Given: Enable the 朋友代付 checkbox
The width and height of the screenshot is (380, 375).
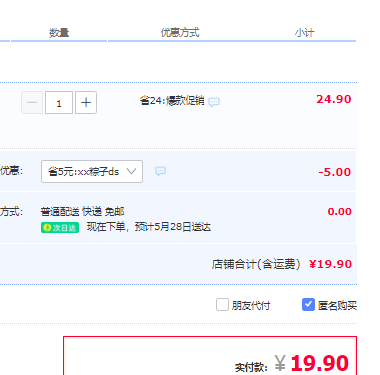Looking at the screenshot, I should pyautogui.click(x=222, y=304).
